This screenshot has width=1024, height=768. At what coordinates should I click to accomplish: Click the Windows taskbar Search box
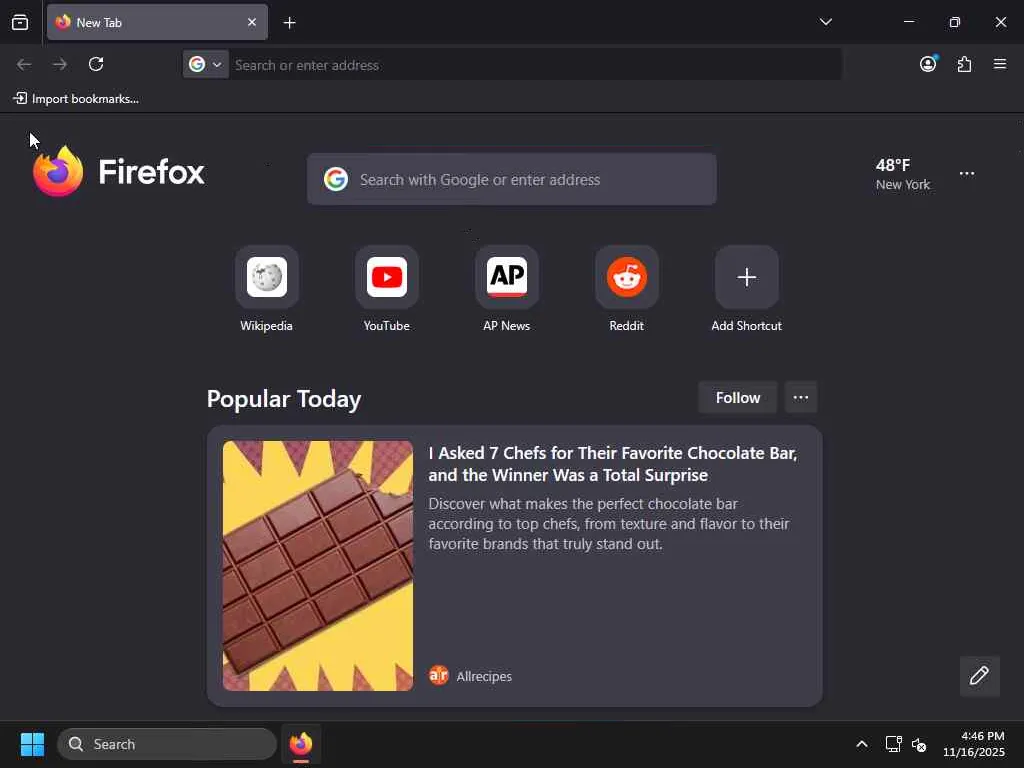[167, 744]
